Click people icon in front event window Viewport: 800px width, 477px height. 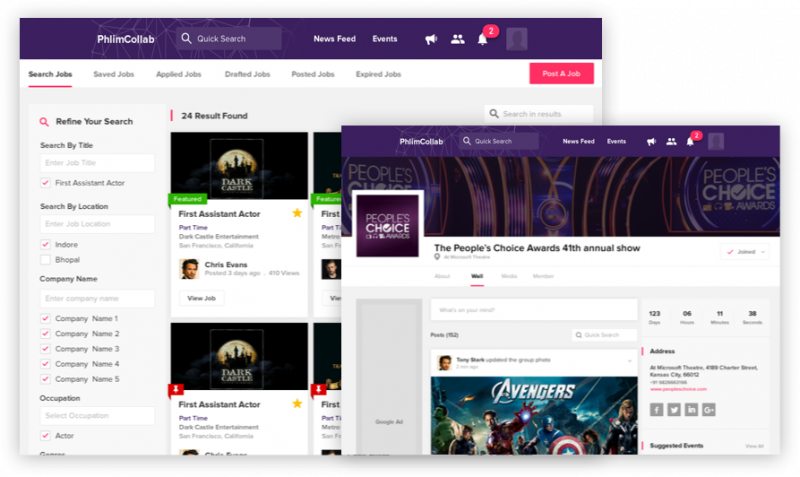671,142
